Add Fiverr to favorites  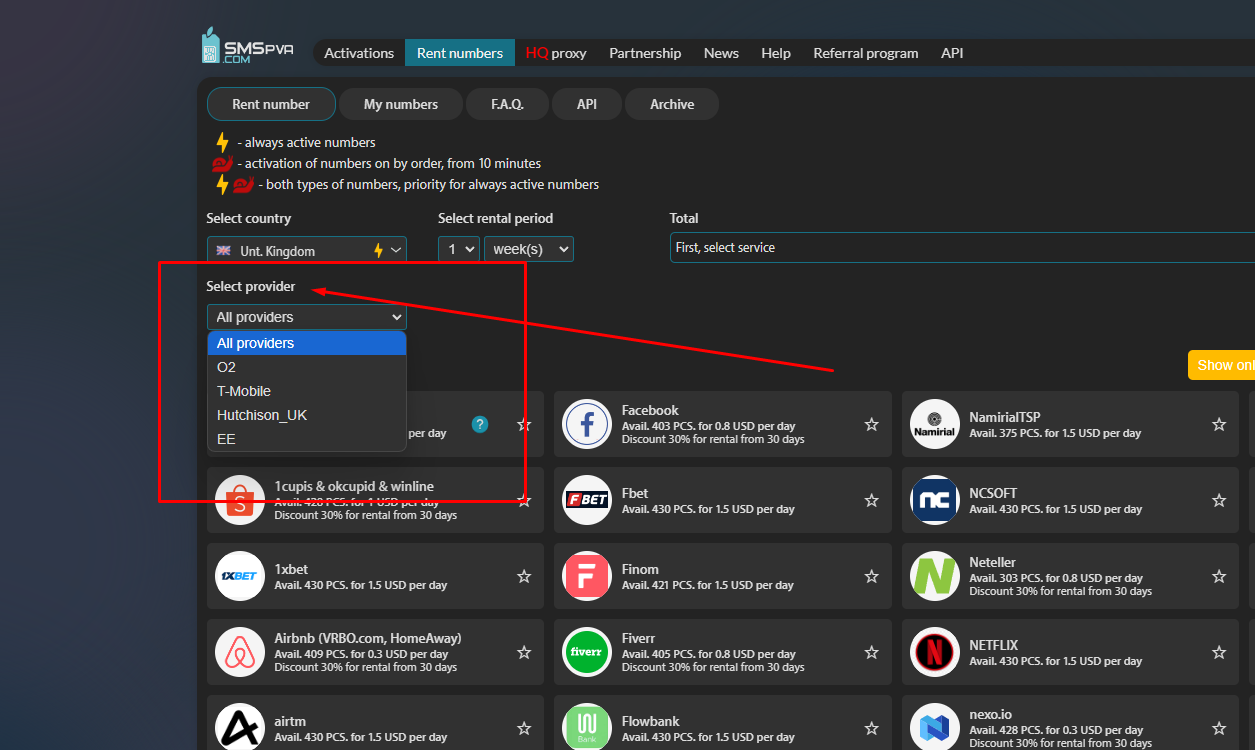pos(871,652)
